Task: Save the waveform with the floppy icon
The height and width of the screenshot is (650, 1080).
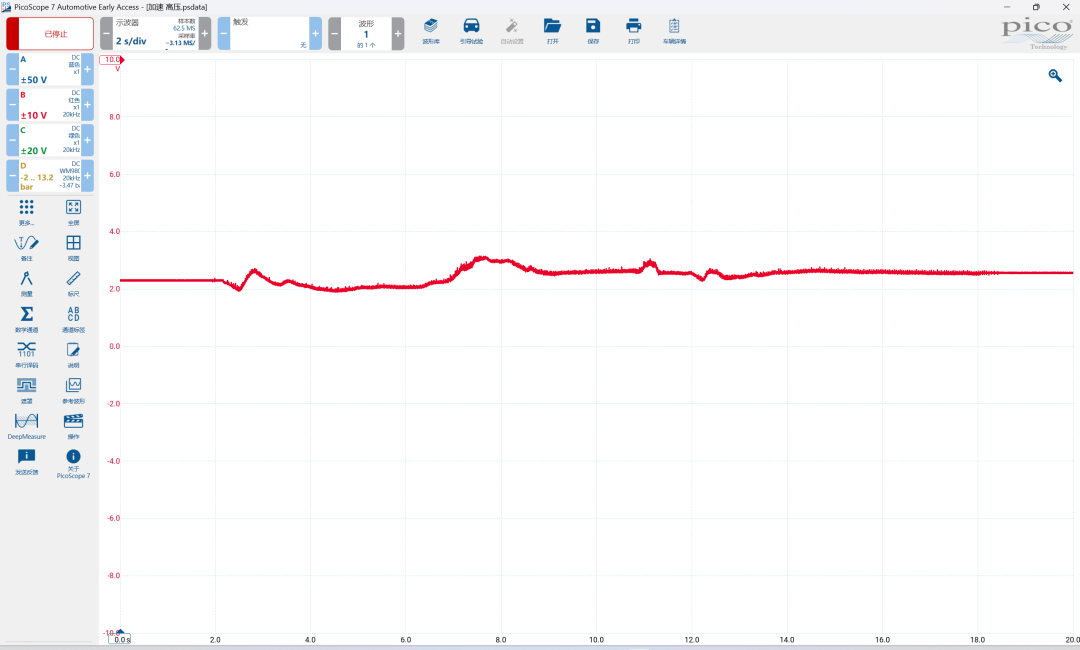Action: click(x=593, y=32)
